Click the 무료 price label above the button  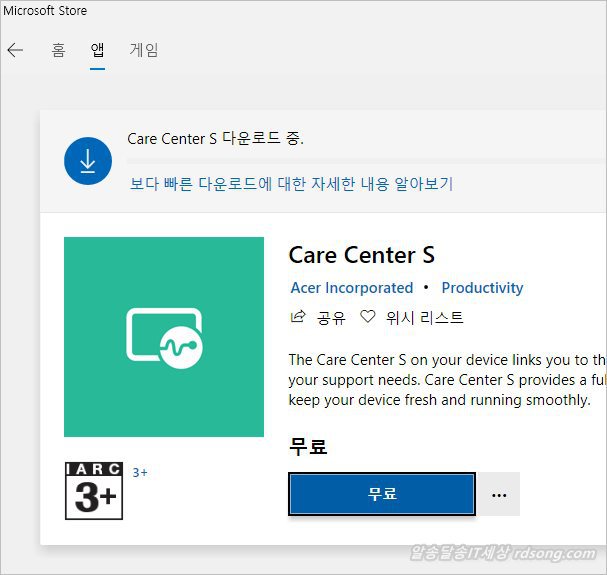click(x=308, y=446)
